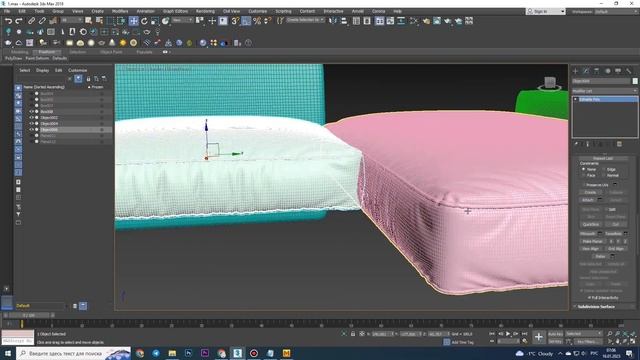Click Configure Modifier Sets icon

[x=619, y=144]
